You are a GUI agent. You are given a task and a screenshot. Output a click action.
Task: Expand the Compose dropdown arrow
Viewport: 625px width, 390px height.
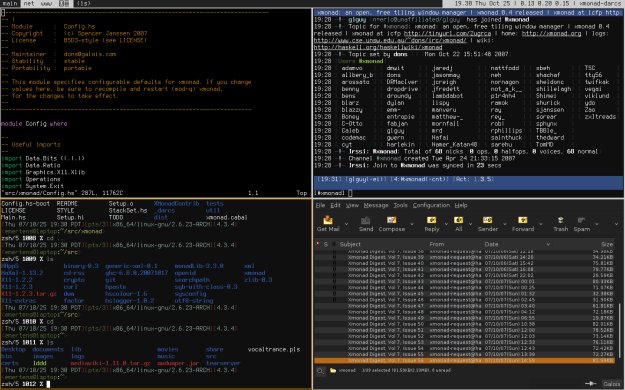click(411, 224)
